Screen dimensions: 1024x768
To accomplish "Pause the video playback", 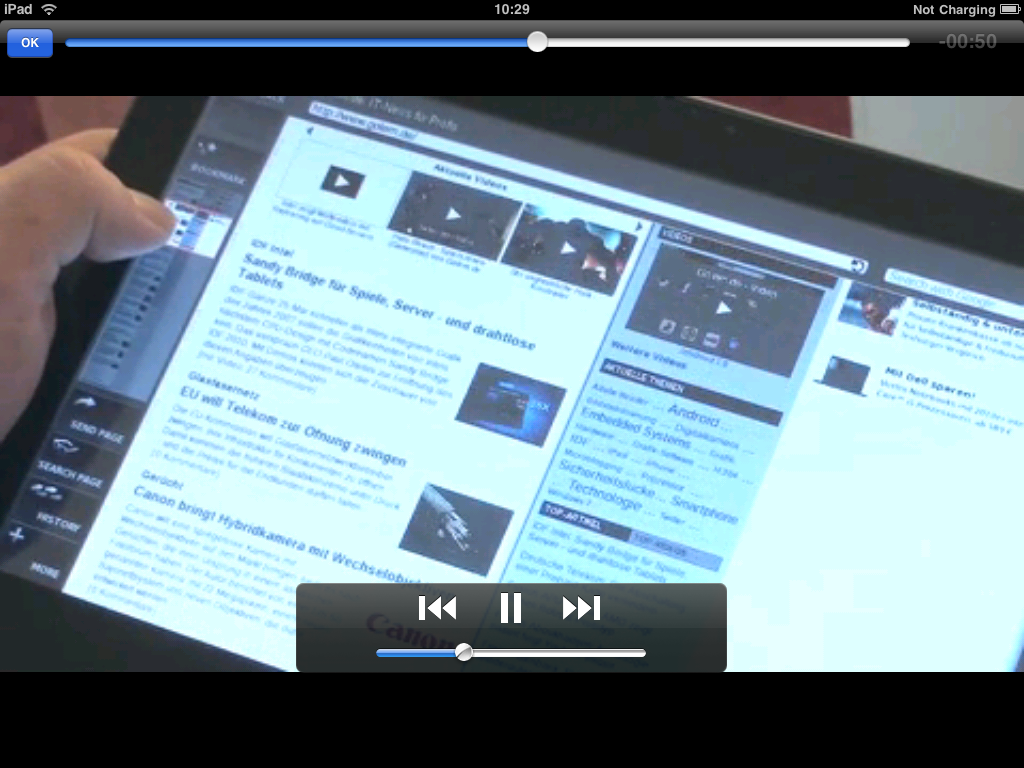I will [x=510, y=607].
